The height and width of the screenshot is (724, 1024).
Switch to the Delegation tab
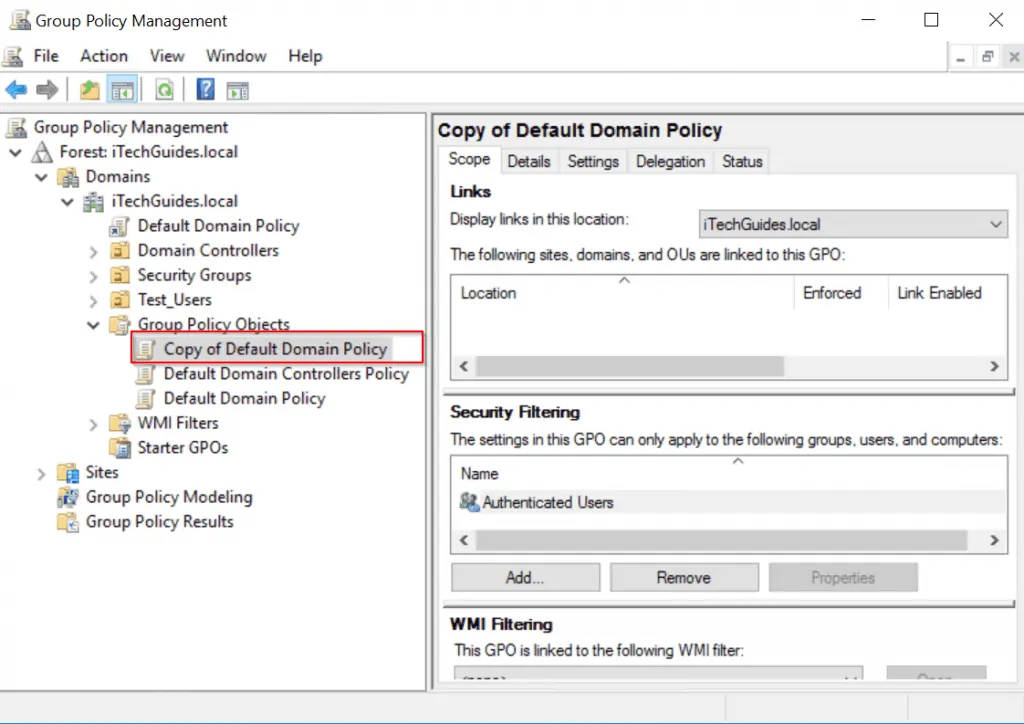(x=670, y=161)
